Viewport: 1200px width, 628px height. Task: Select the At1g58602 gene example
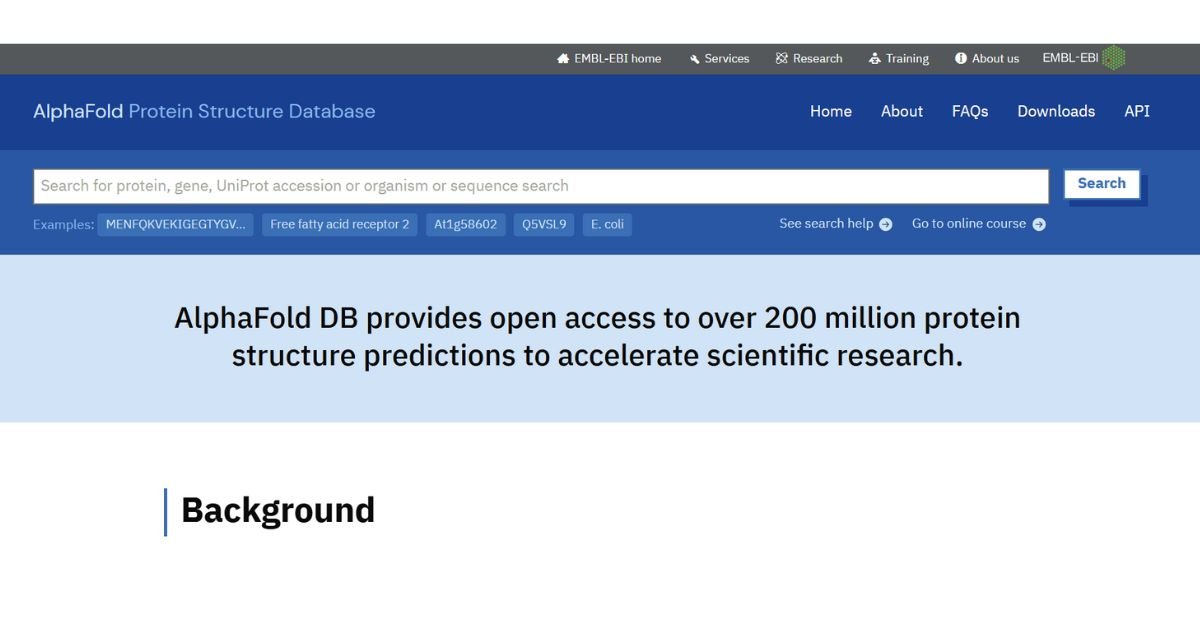tap(464, 224)
